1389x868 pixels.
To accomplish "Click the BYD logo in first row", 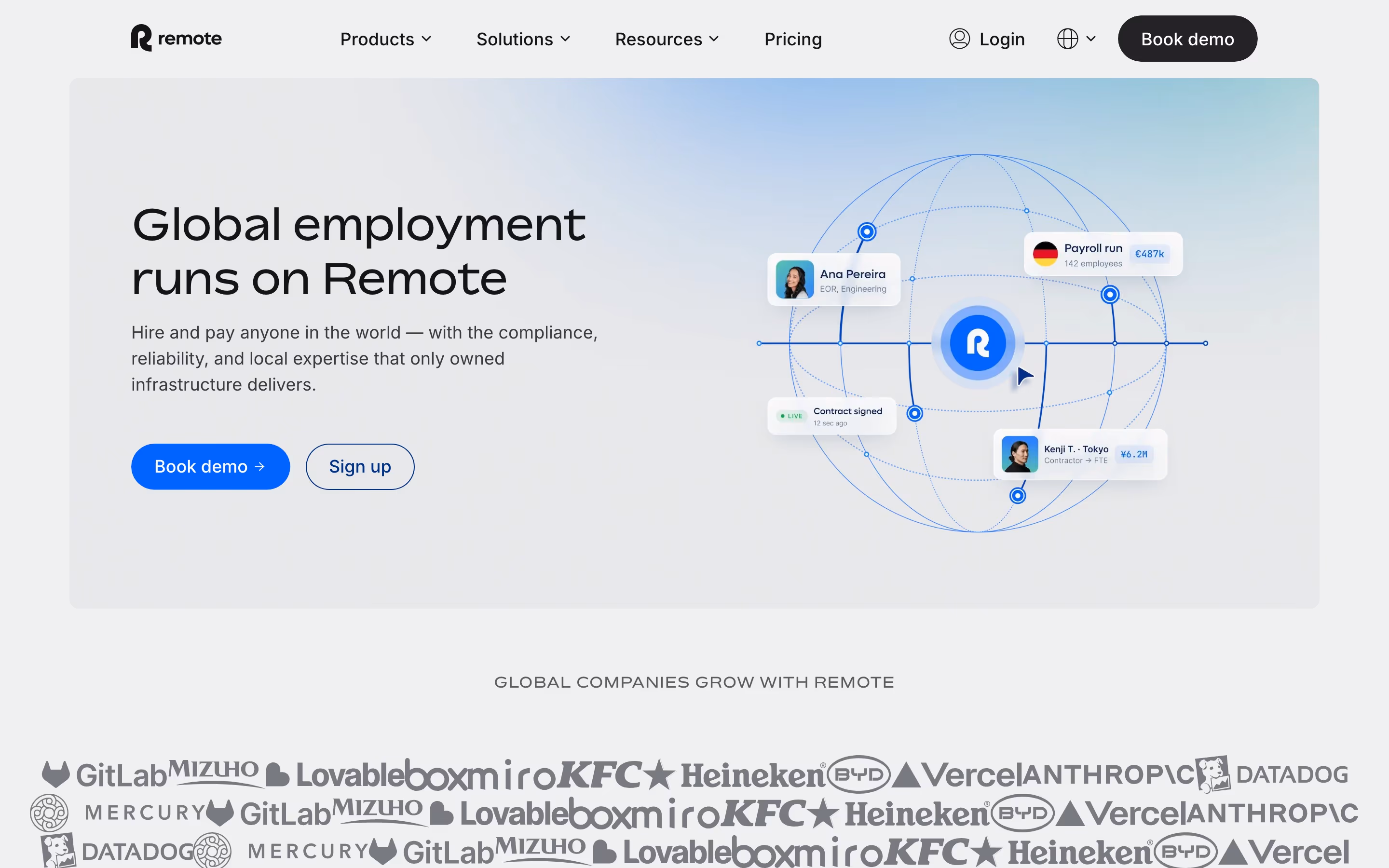I will coord(858,774).
